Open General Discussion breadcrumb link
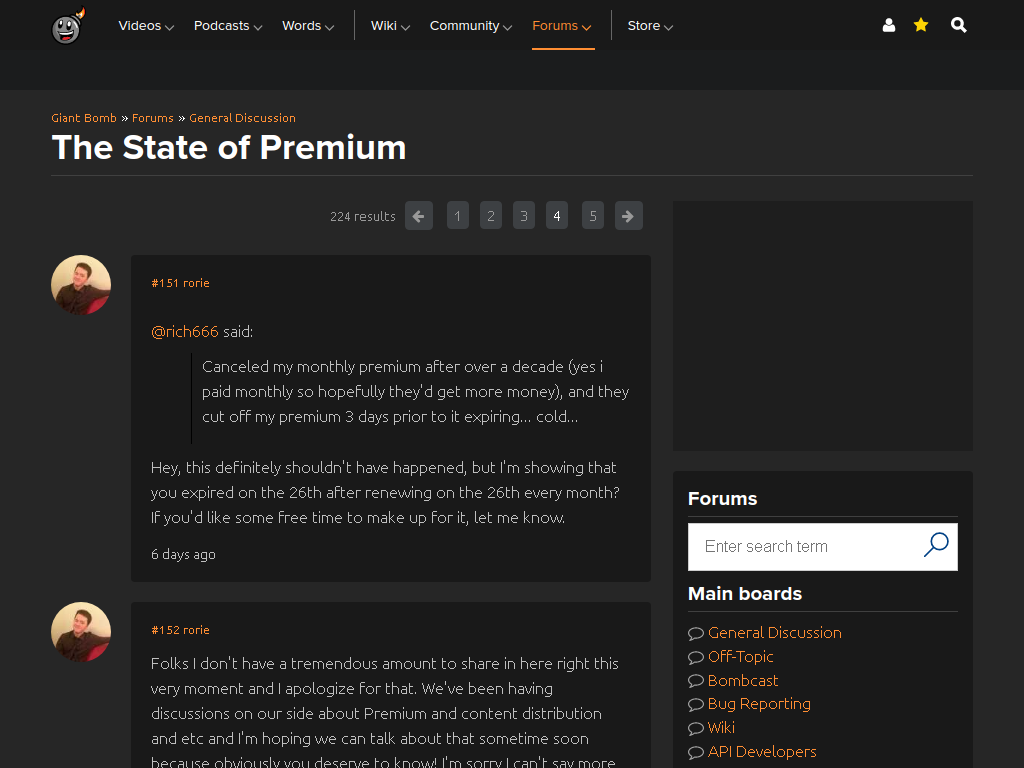Screen dimensions: 1024x768 pos(242,118)
